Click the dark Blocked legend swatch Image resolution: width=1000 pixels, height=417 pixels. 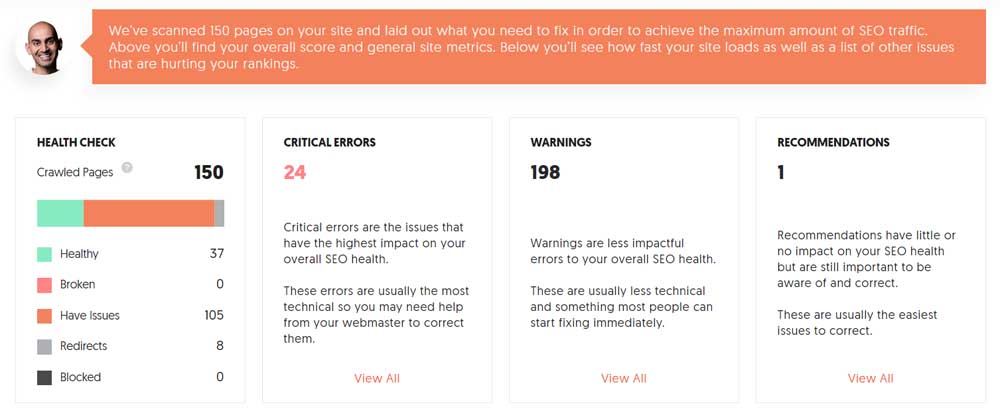point(44,377)
